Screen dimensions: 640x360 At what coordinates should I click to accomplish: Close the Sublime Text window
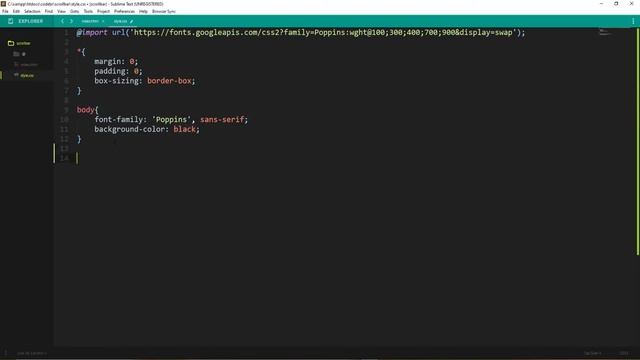(x=631, y=4)
